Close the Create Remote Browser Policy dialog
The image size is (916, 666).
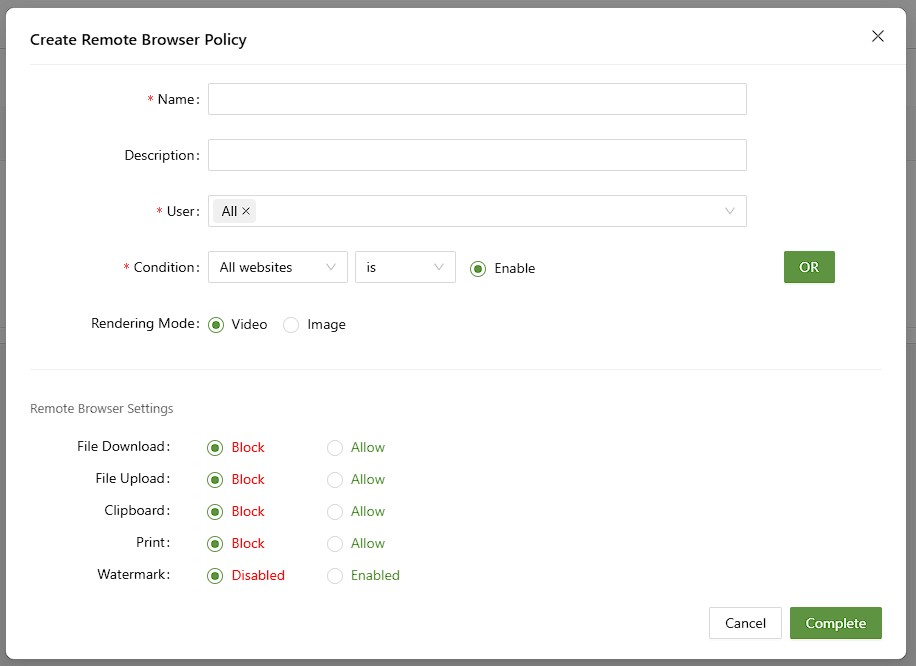[878, 37]
